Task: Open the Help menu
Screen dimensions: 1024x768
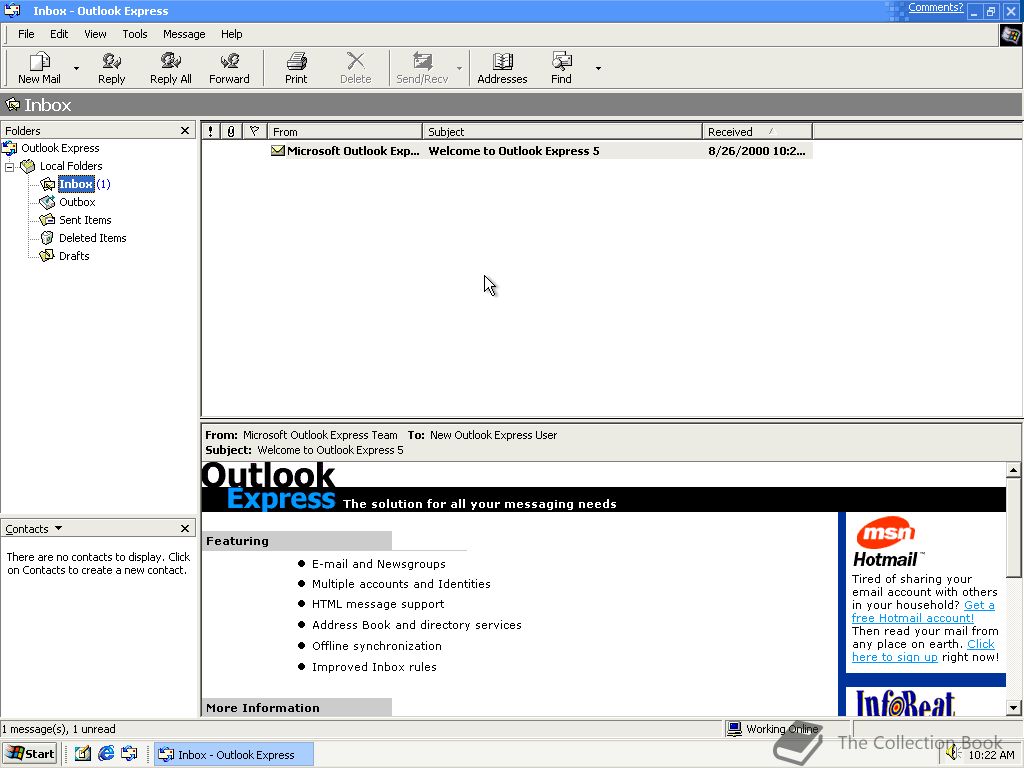Action: click(231, 34)
